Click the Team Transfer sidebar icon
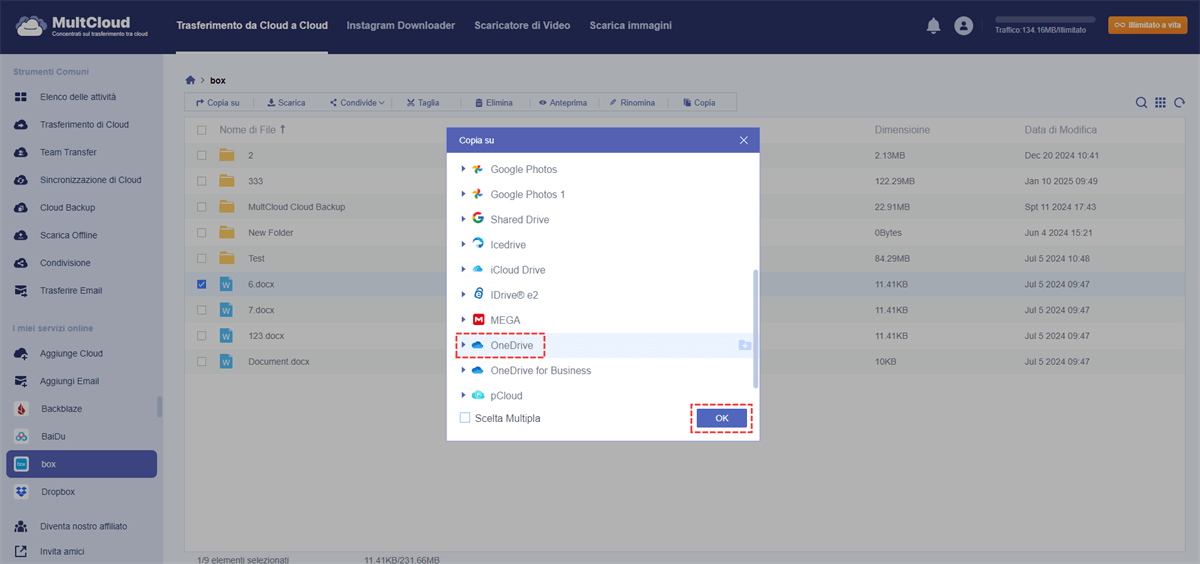 click(21, 152)
